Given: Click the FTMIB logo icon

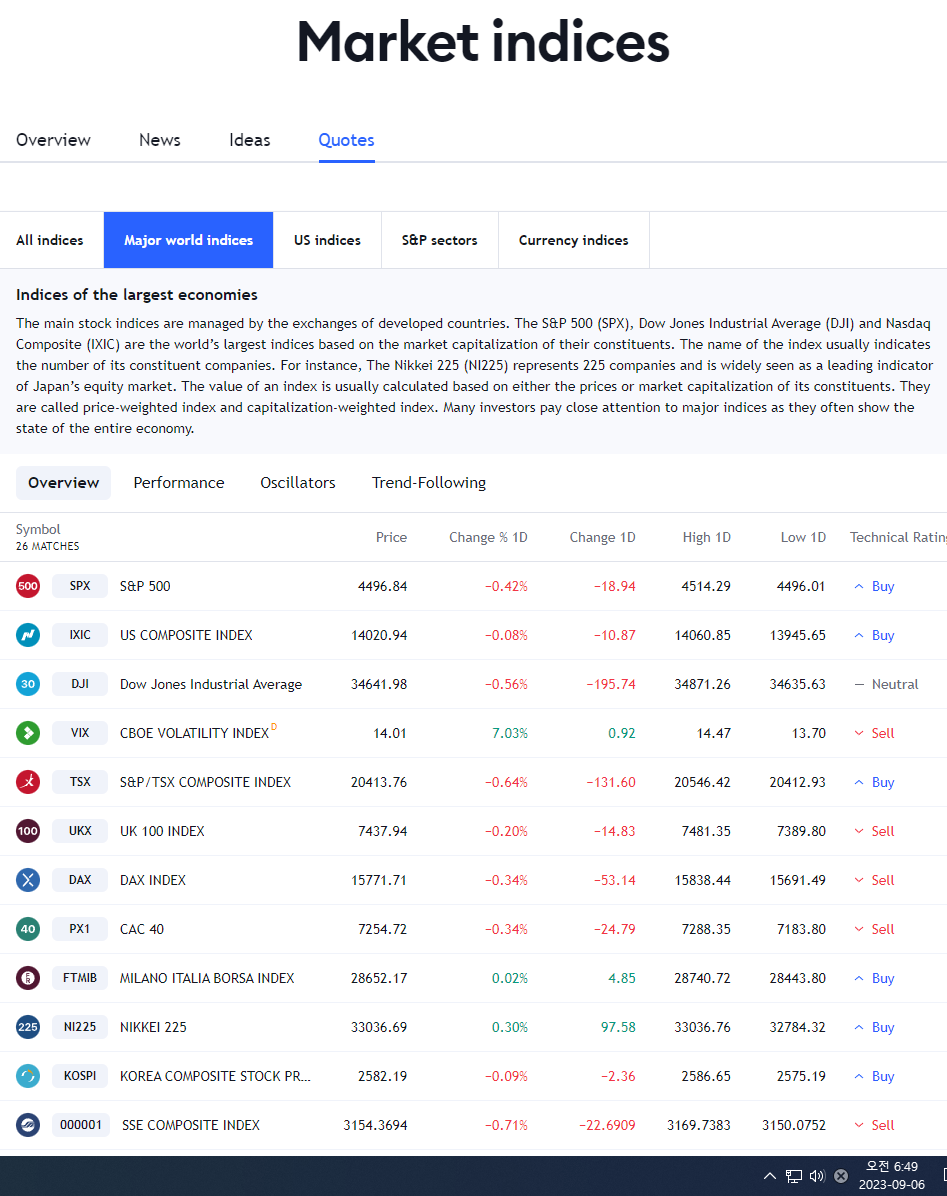Looking at the screenshot, I should point(28,978).
